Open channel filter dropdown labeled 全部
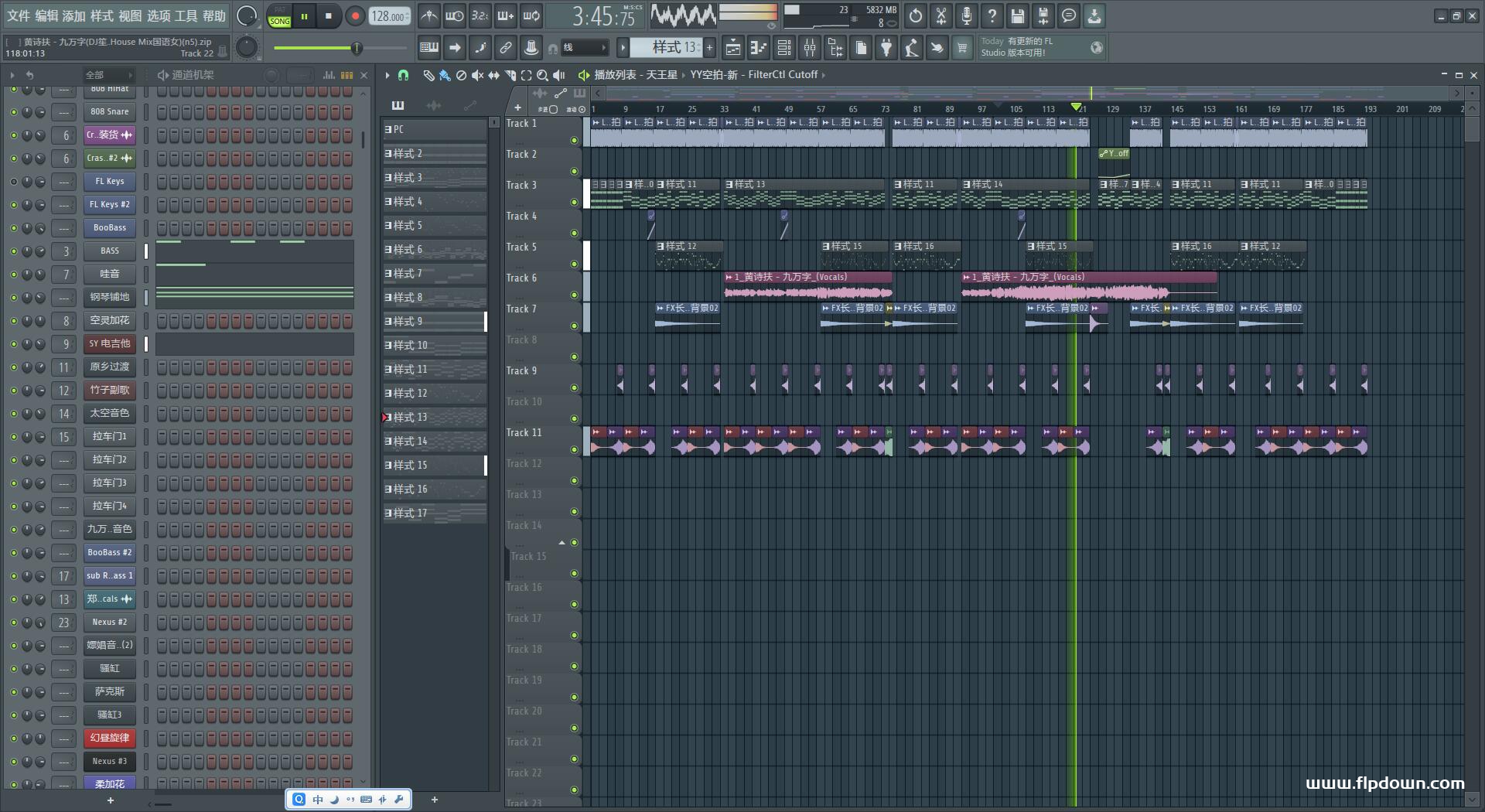Image resolution: width=1485 pixels, height=812 pixels. click(x=108, y=75)
